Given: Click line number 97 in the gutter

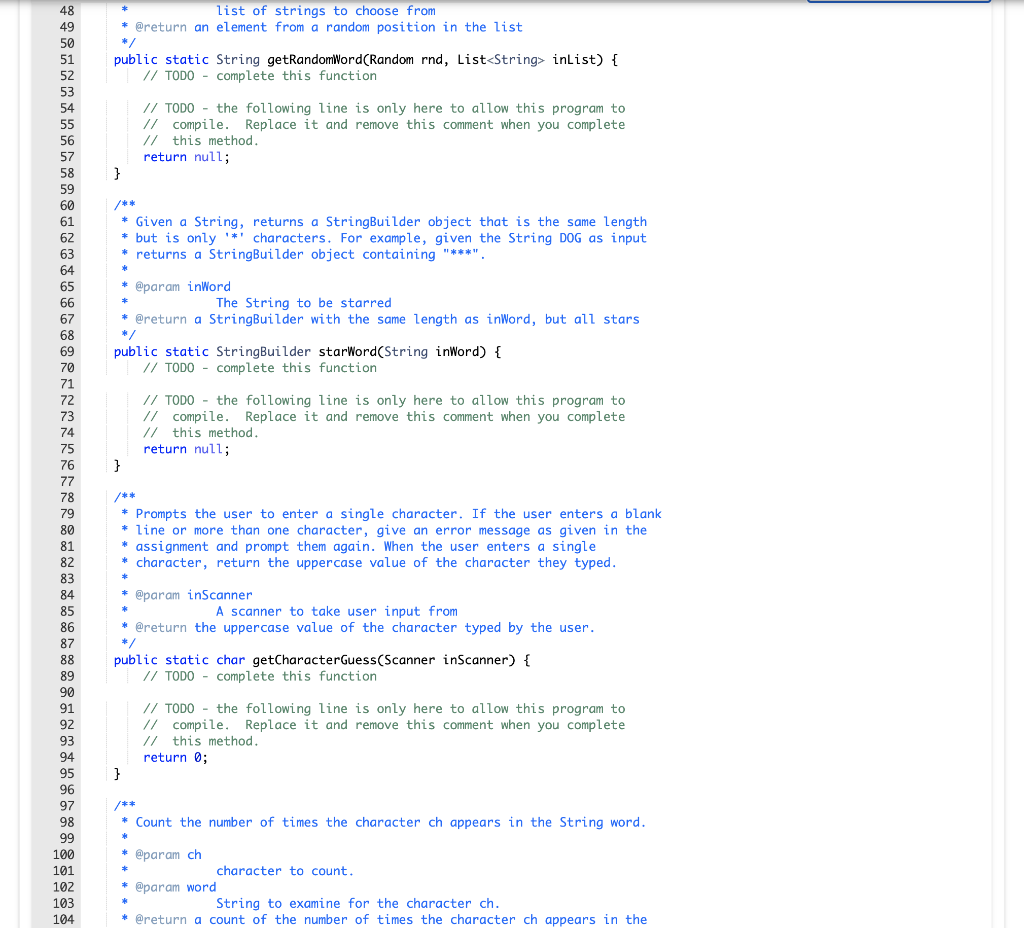Looking at the screenshot, I should coord(67,806).
